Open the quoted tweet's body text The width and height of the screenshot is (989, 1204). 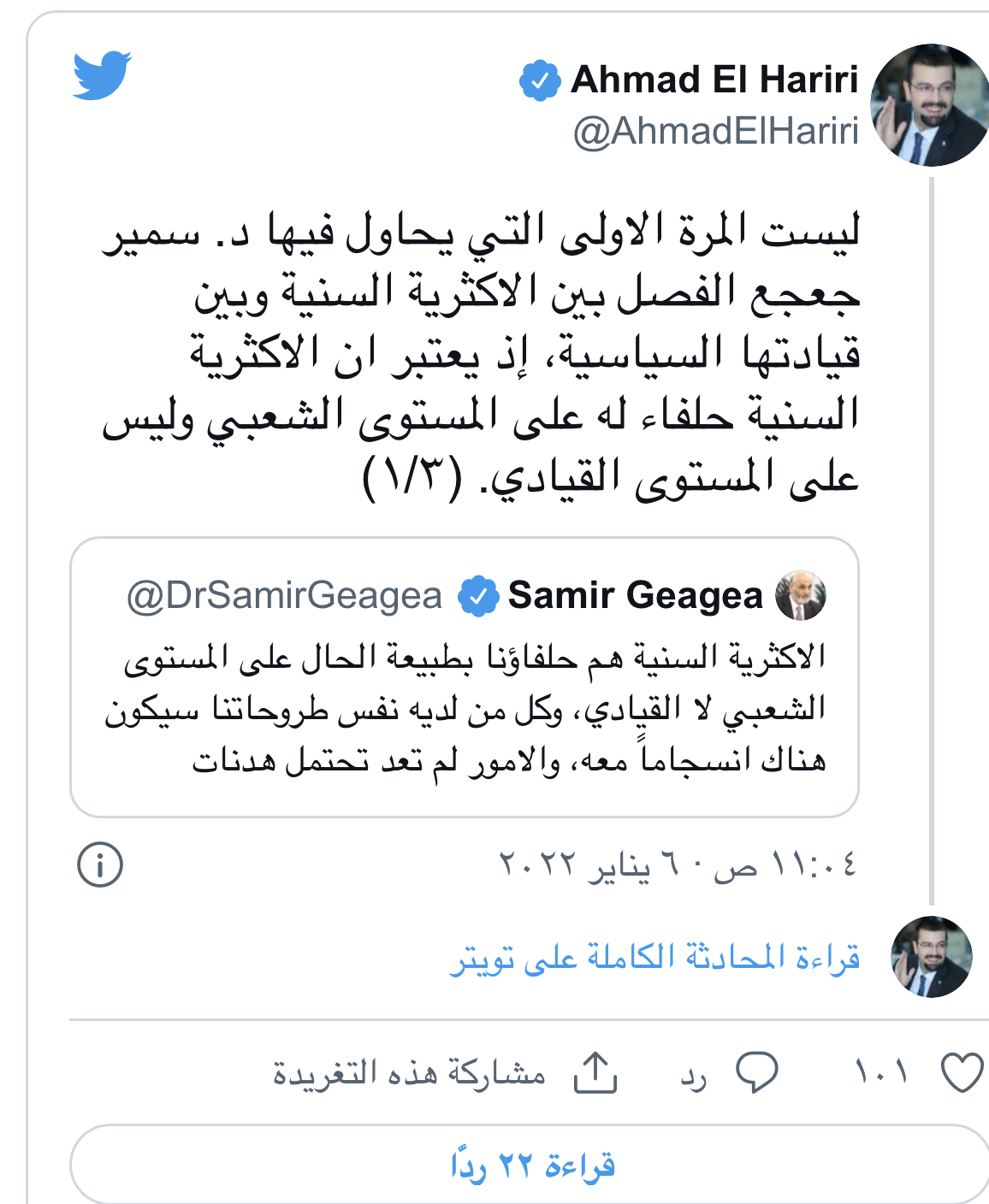click(466, 708)
